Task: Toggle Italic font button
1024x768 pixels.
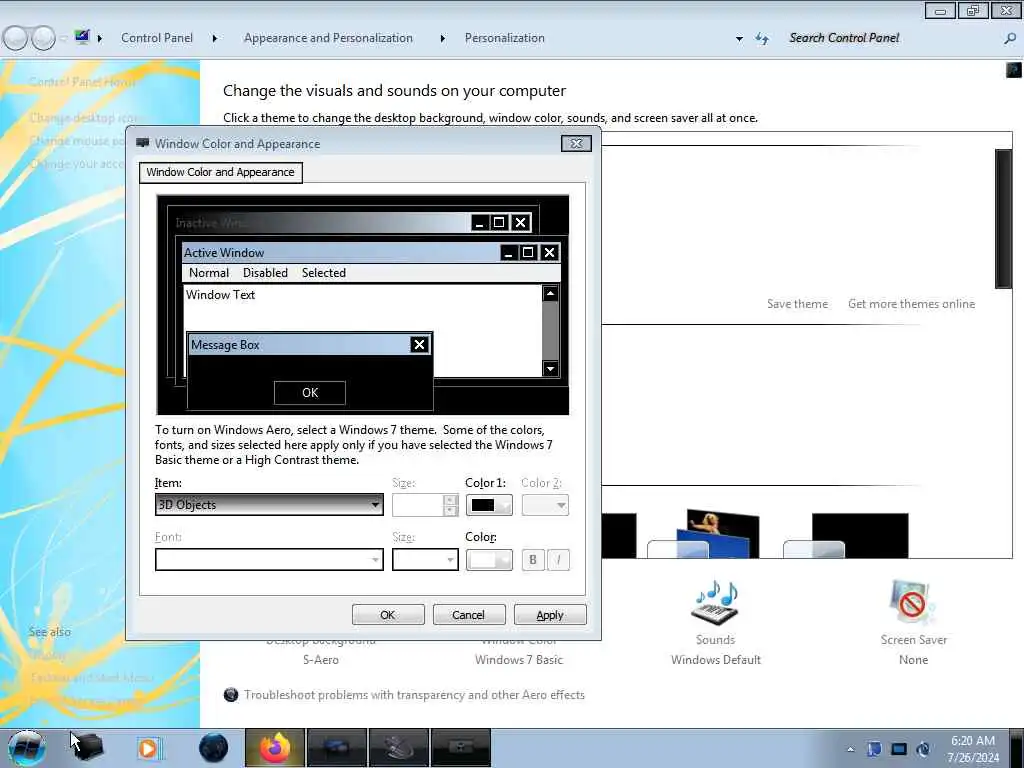Action: 558,560
